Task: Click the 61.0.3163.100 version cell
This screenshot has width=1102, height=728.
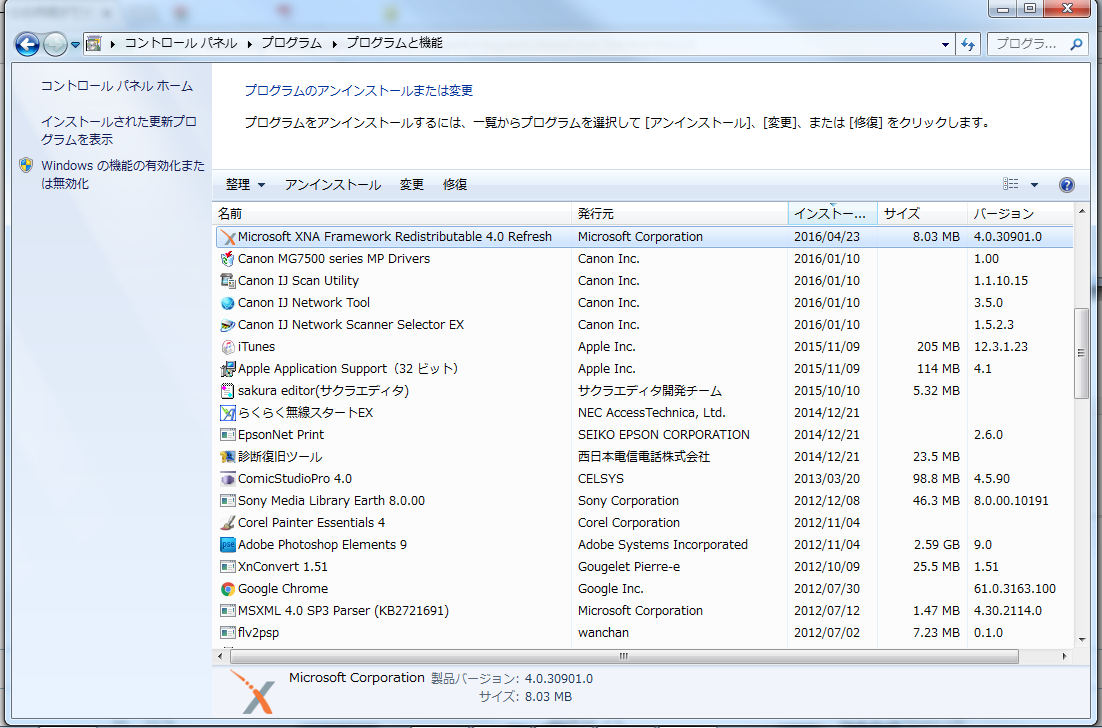Action: click(1014, 589)
